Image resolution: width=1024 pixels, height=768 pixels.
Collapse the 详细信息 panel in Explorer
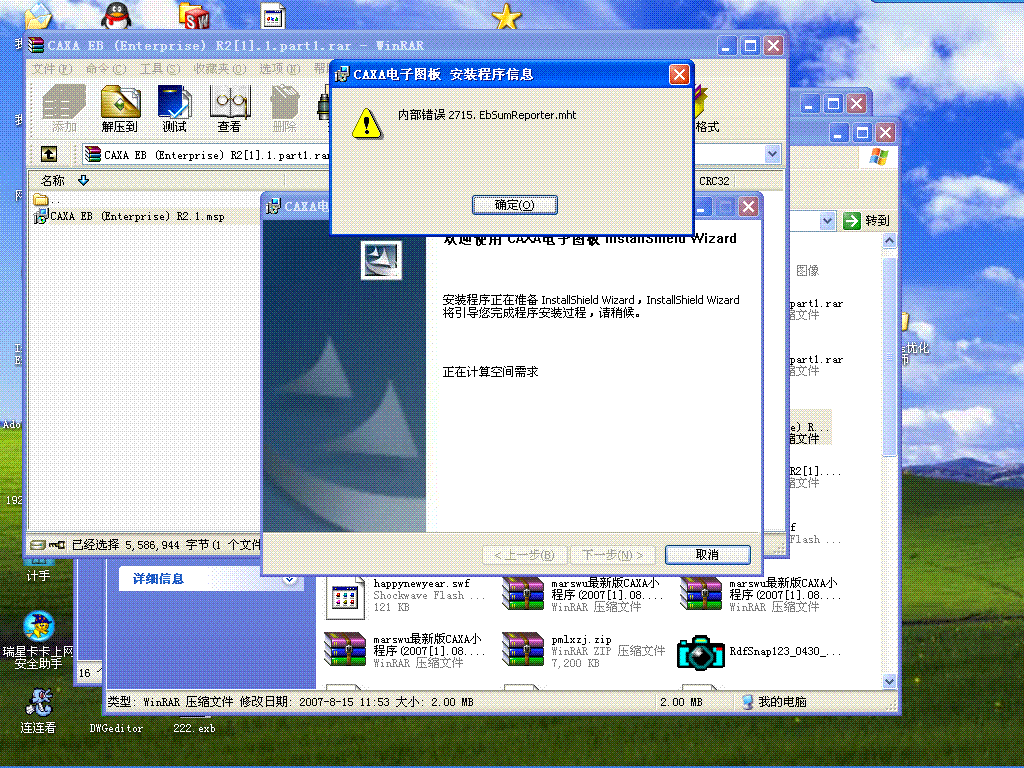[289, 579]
